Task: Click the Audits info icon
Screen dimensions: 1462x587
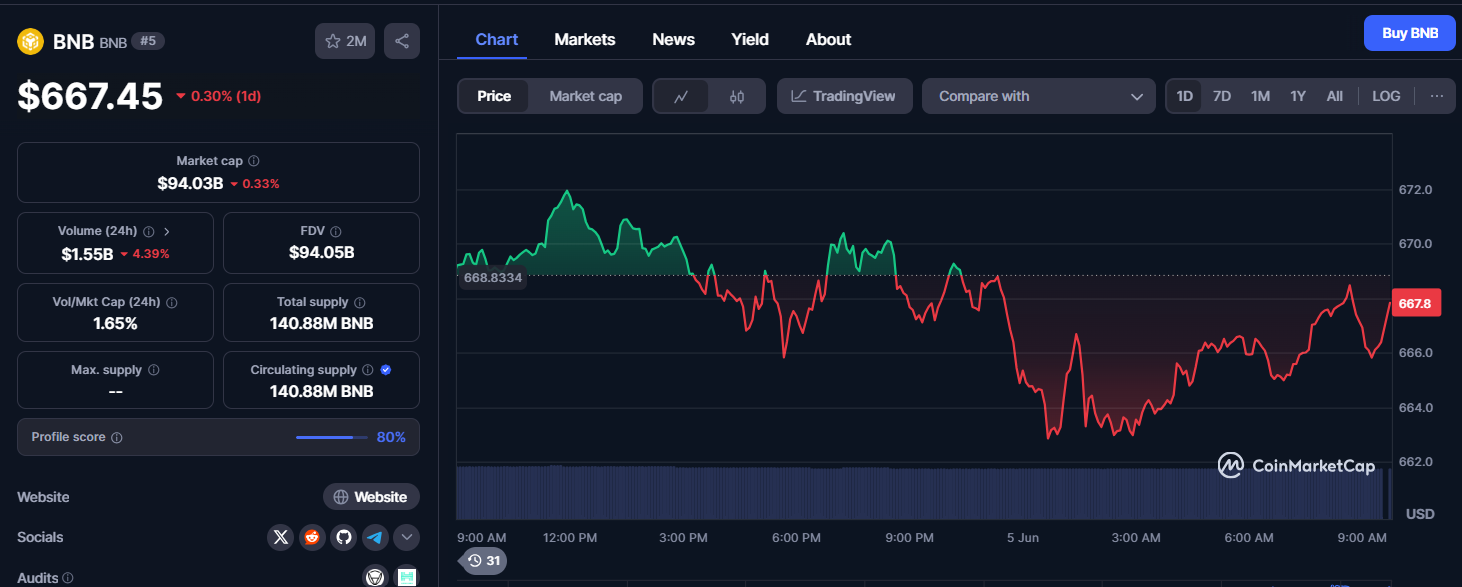Action: point(67,578)
